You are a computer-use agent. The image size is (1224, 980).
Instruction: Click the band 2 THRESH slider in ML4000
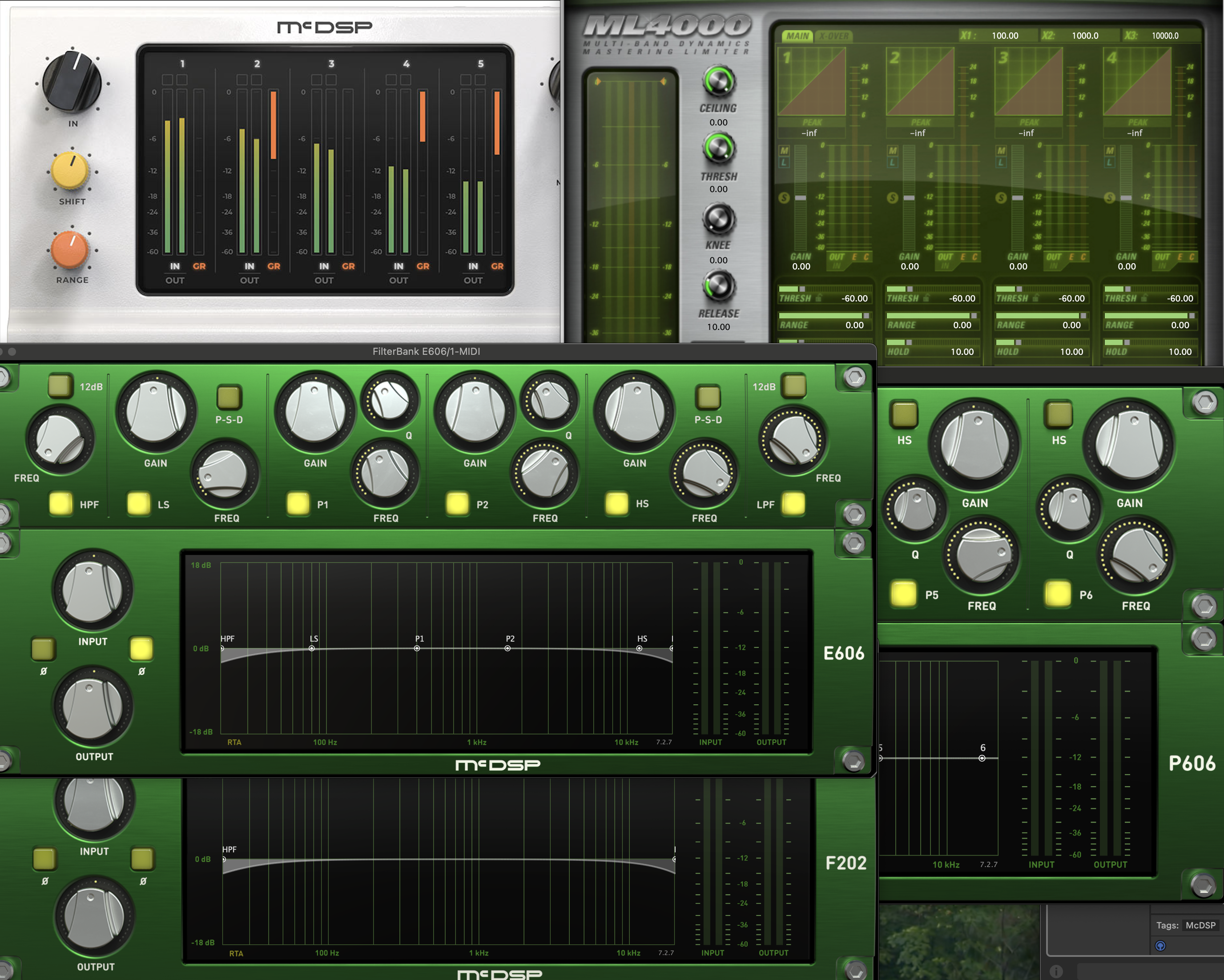coord(932,289)
